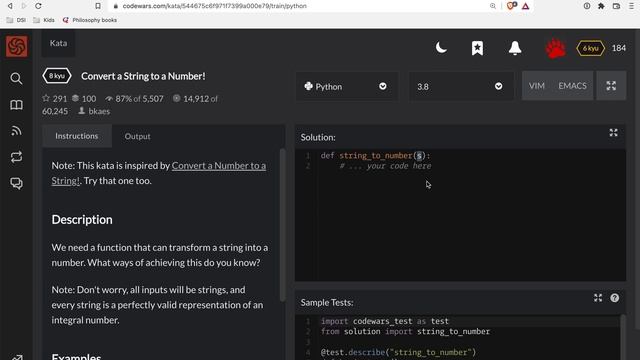Open the Brave Shields lion icon
Viewport: 640px width, 360px height.
coord(511,6)
